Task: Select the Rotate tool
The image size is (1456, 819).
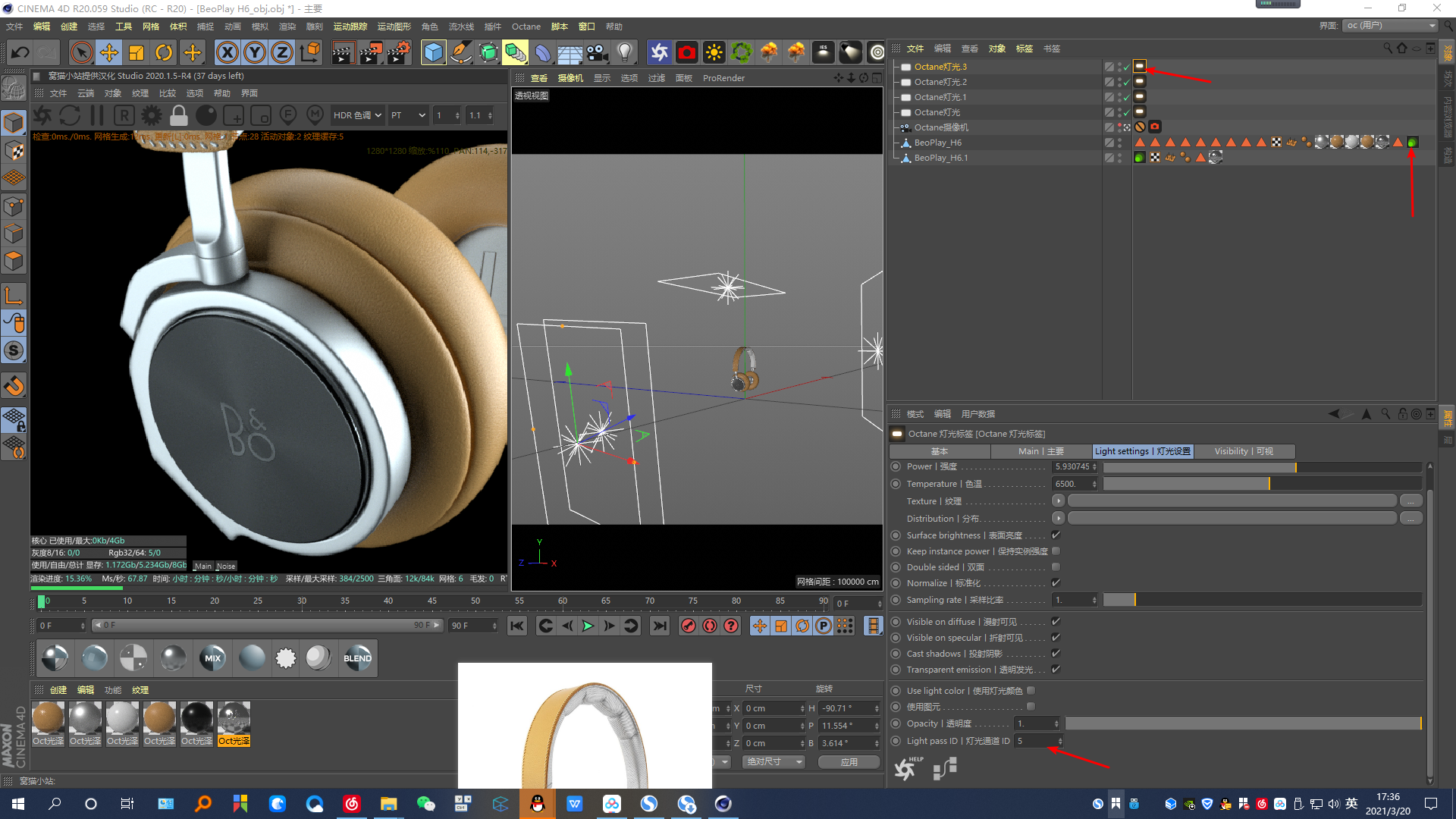Action: (x=164, y=52)
